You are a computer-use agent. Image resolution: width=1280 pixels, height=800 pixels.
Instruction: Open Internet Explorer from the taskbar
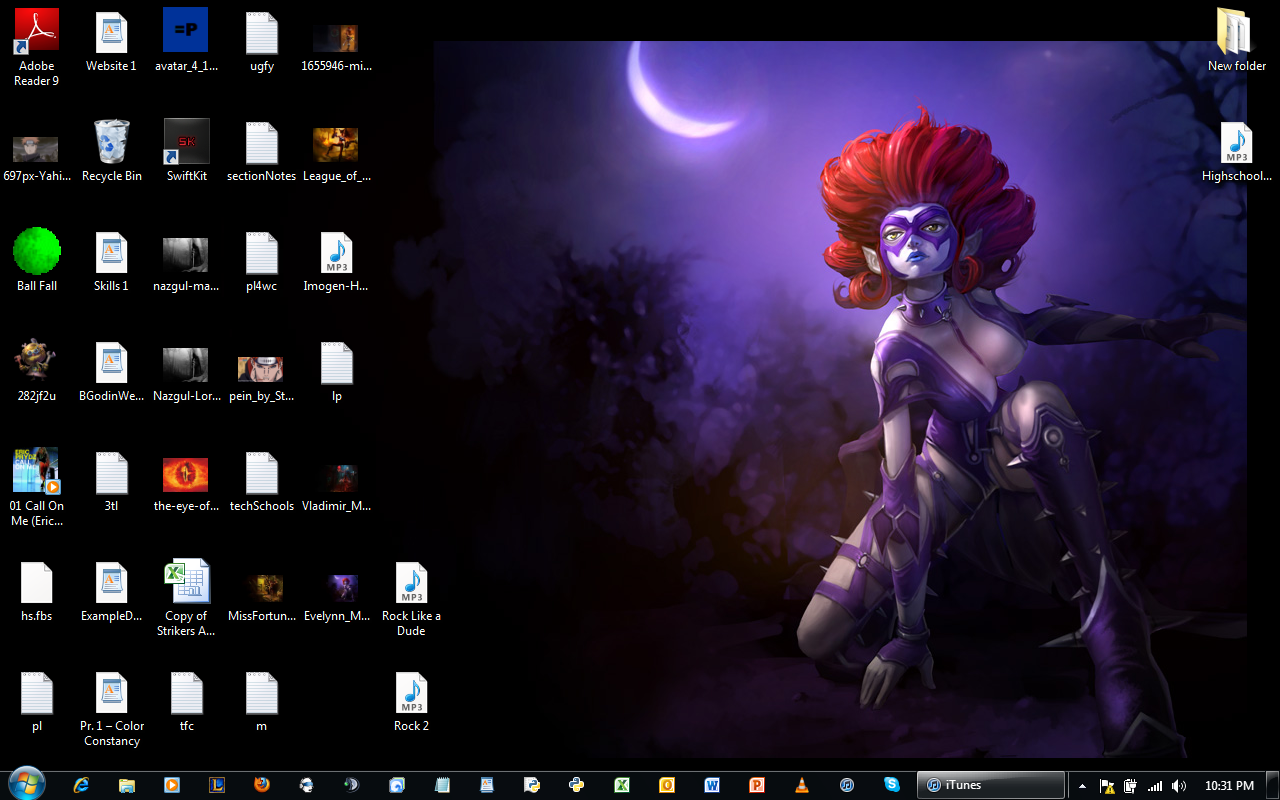tap(82, 785)
